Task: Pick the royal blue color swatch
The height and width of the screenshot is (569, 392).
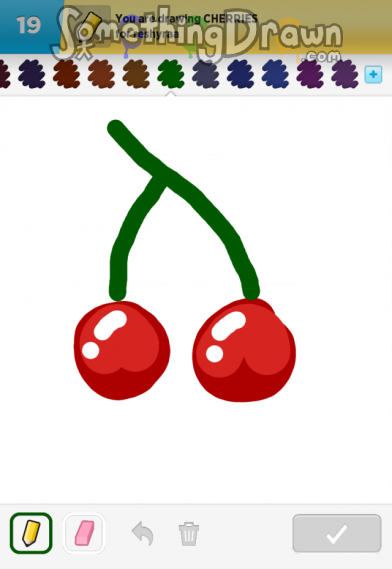Action: tap(275, 74)
